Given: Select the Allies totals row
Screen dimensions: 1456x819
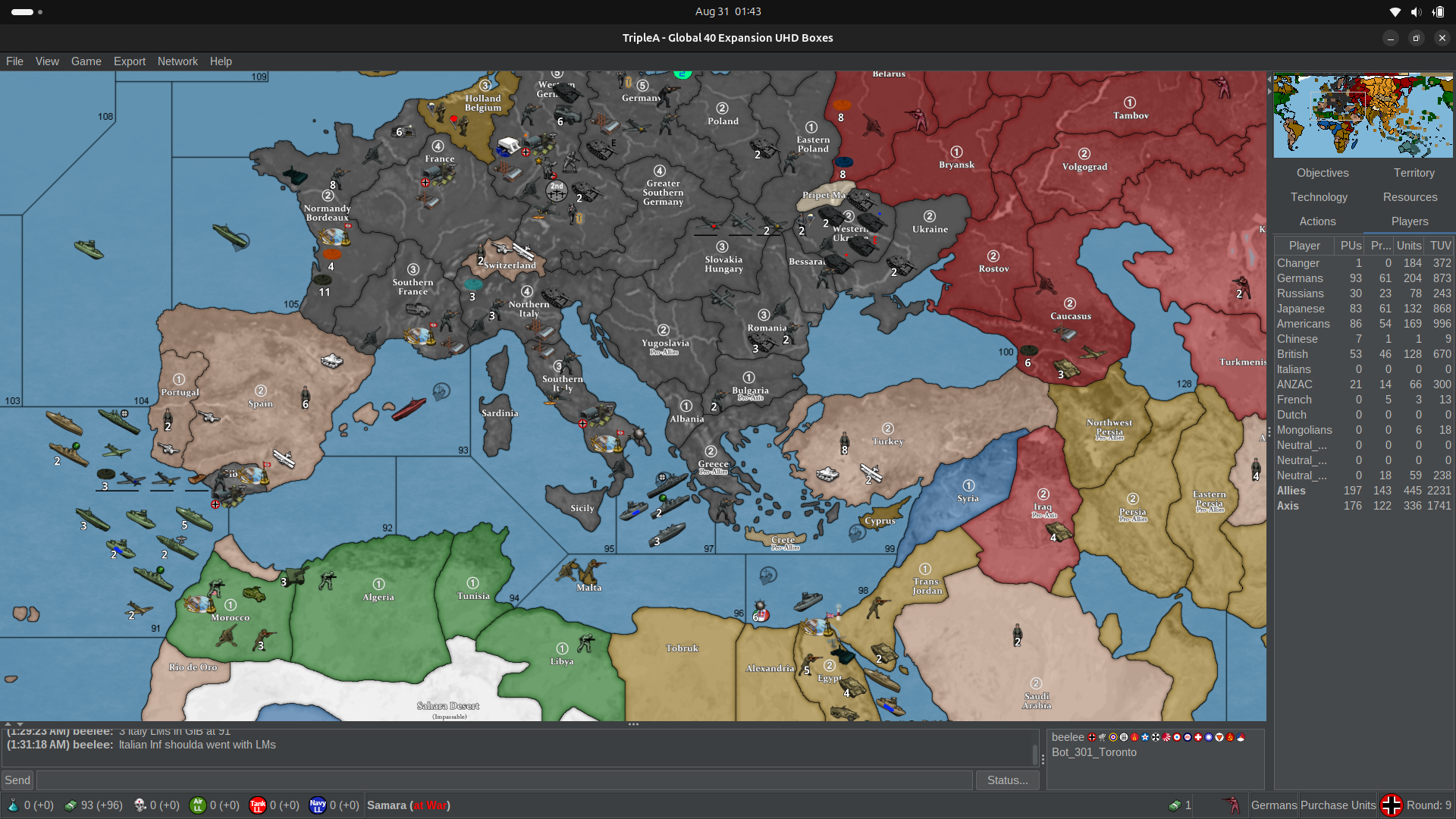Looking at the screenshot, I should (1363, 491).
